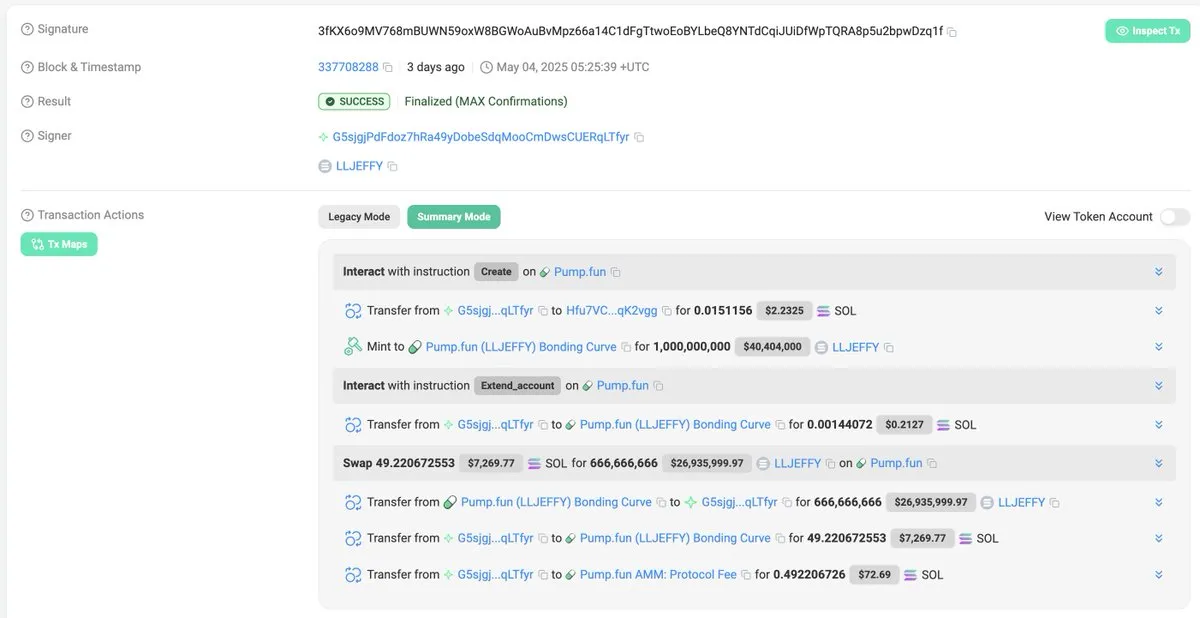Click the Extend_account instruction tag
The width and height of the screenshot is (1200, 618).
(517, 386)
